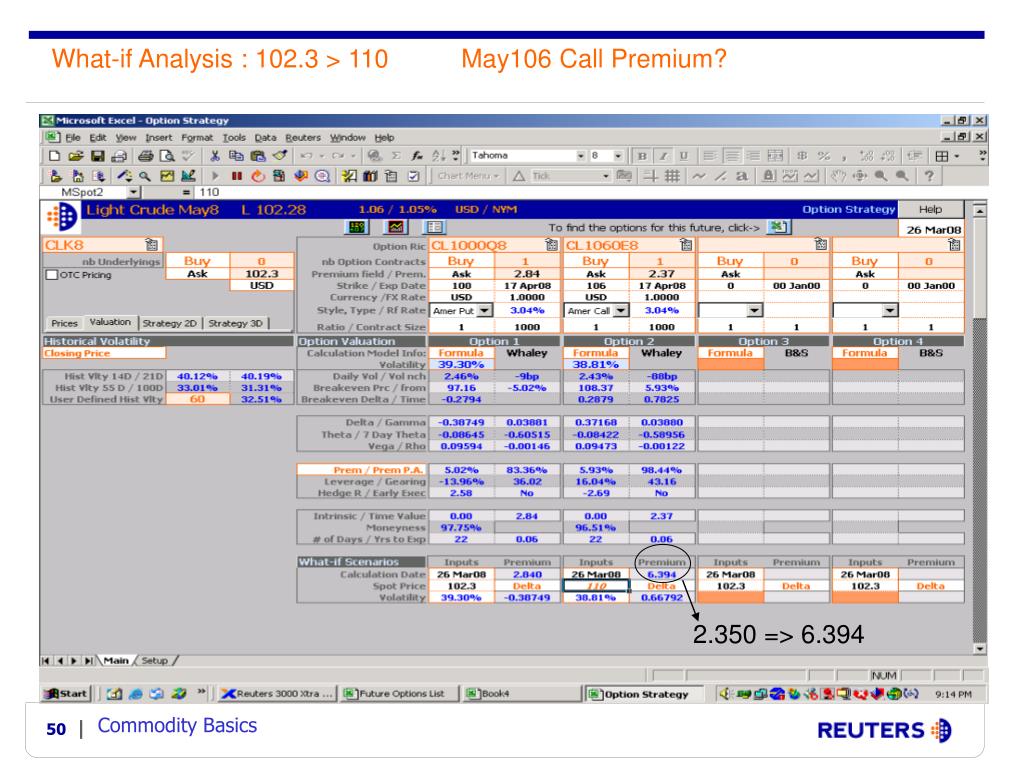Click the find options icon after 'click->'

click(777, 227)
